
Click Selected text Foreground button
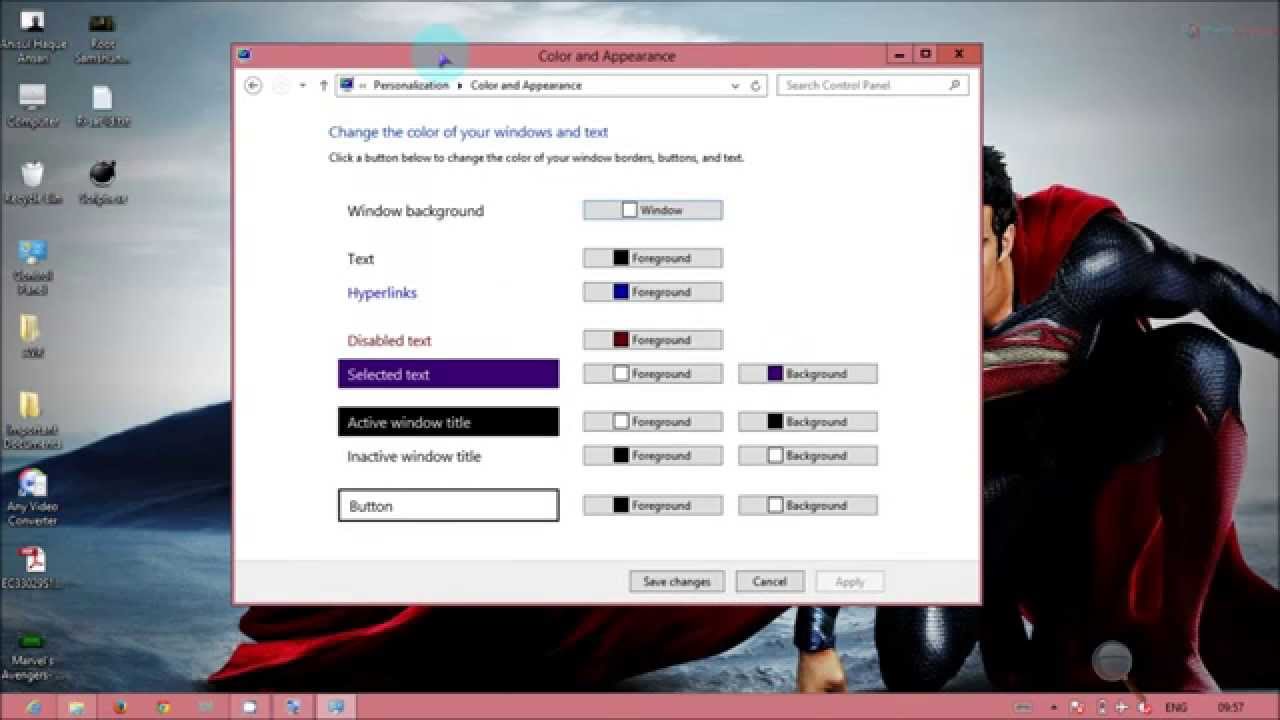click(x=652, y=374)
